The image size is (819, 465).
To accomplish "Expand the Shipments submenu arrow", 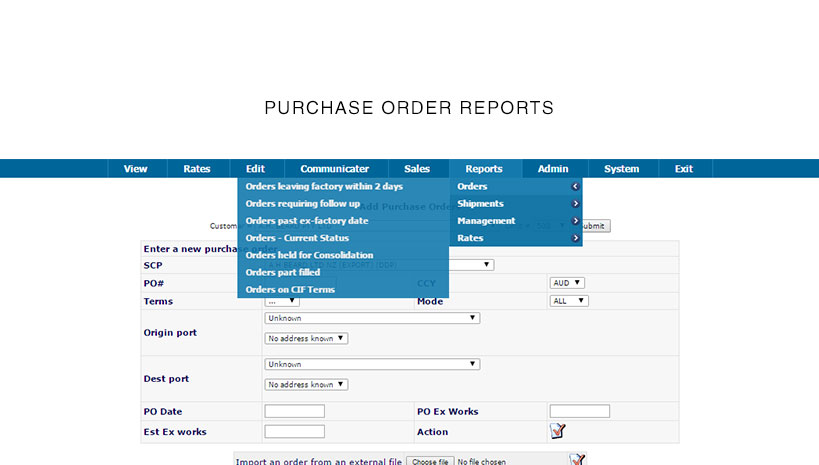I will click(x=575, y=204).
